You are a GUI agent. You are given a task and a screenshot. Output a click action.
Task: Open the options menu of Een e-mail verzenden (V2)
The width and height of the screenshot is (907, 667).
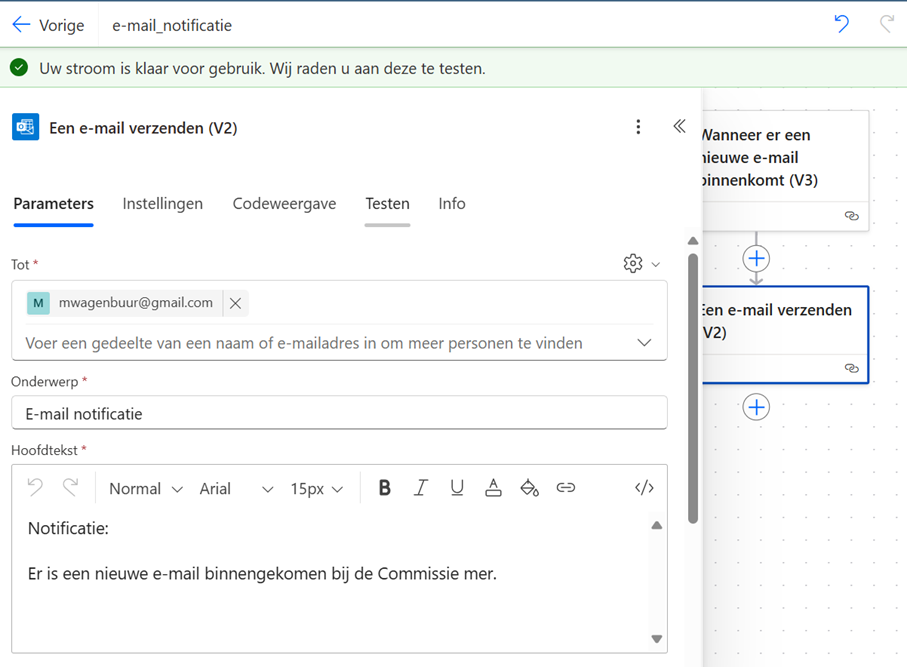click(638, 127)
